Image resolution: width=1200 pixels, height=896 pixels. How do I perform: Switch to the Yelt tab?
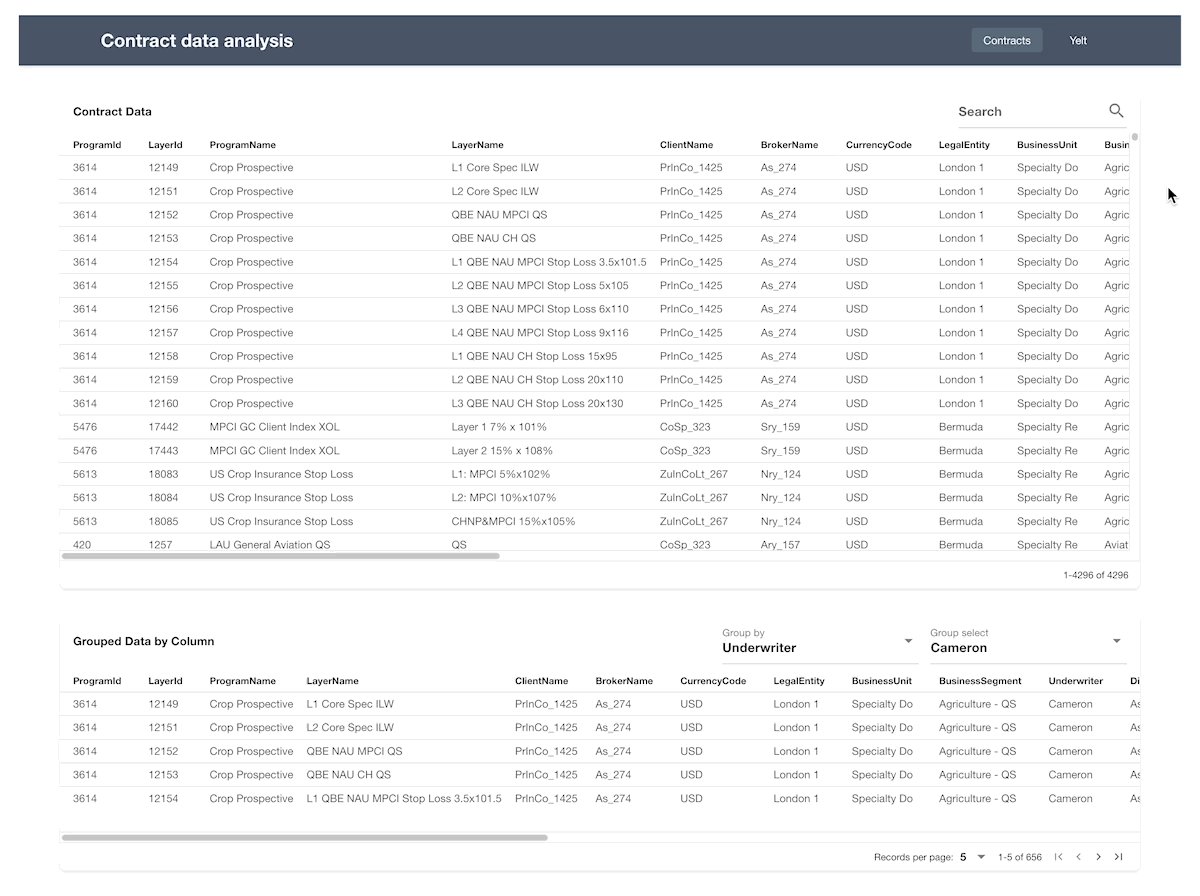pyautogui.click(x=1078, y=40)
